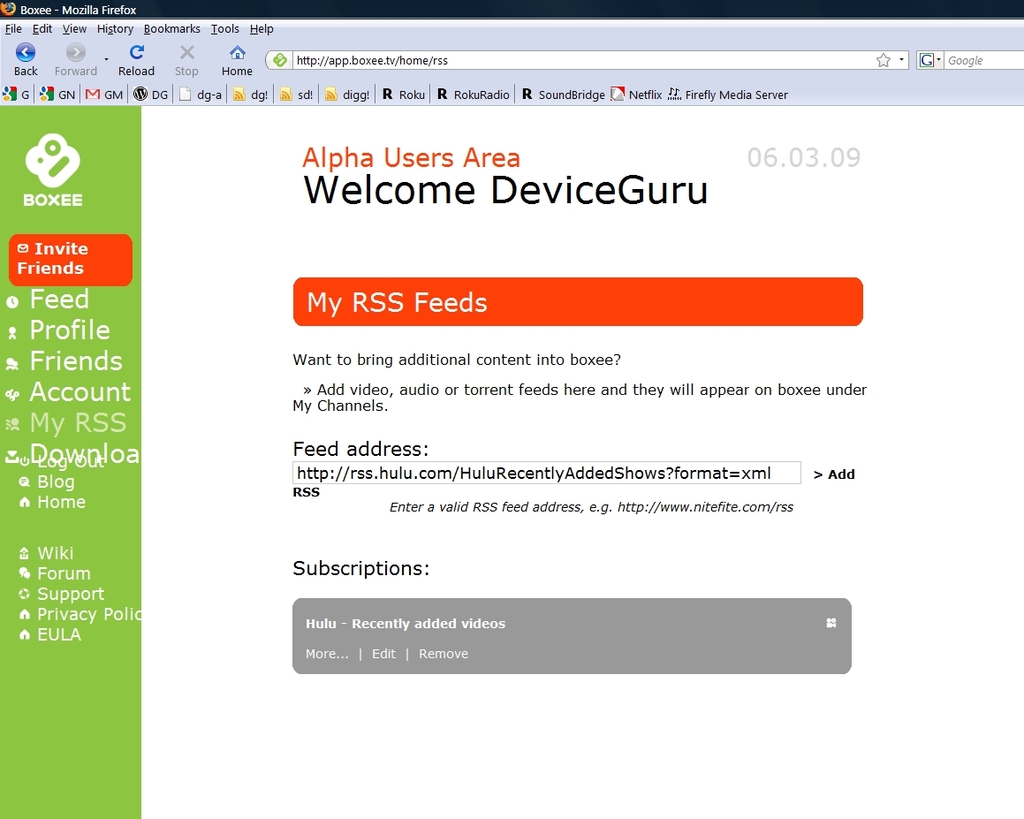Open the RokuRadio bookmark
The height and width of the screenshot is (819, 1024).
click(473, 95)
